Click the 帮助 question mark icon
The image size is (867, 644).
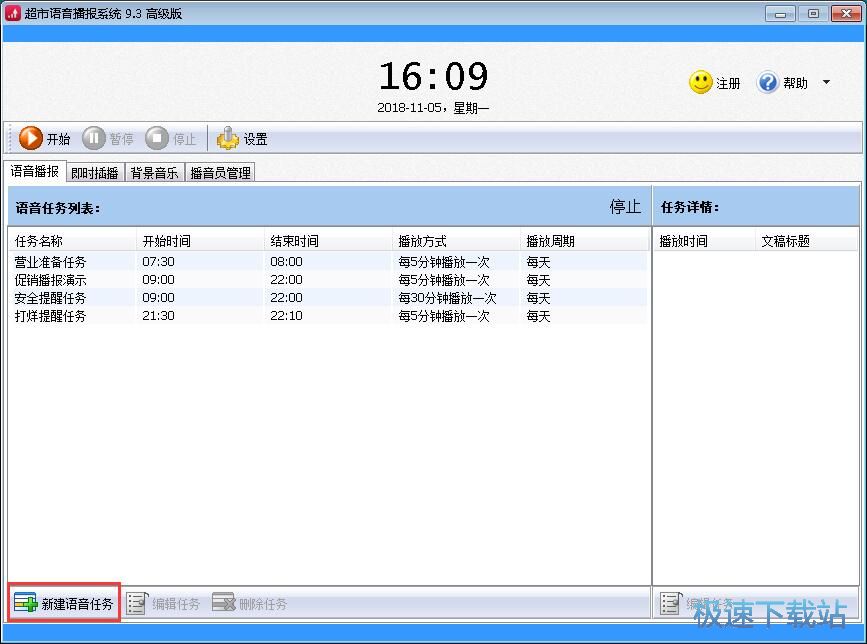click(x=765, y=83)
